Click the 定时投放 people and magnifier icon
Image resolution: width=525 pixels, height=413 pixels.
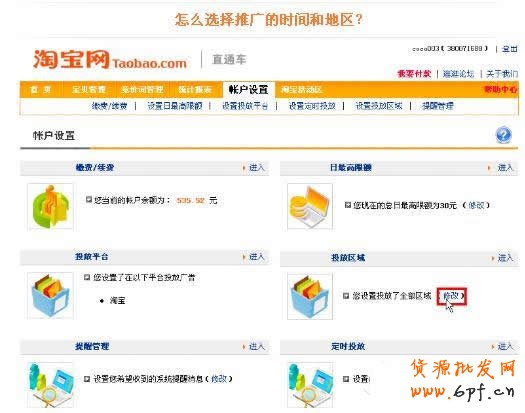[x=310, y=385]
